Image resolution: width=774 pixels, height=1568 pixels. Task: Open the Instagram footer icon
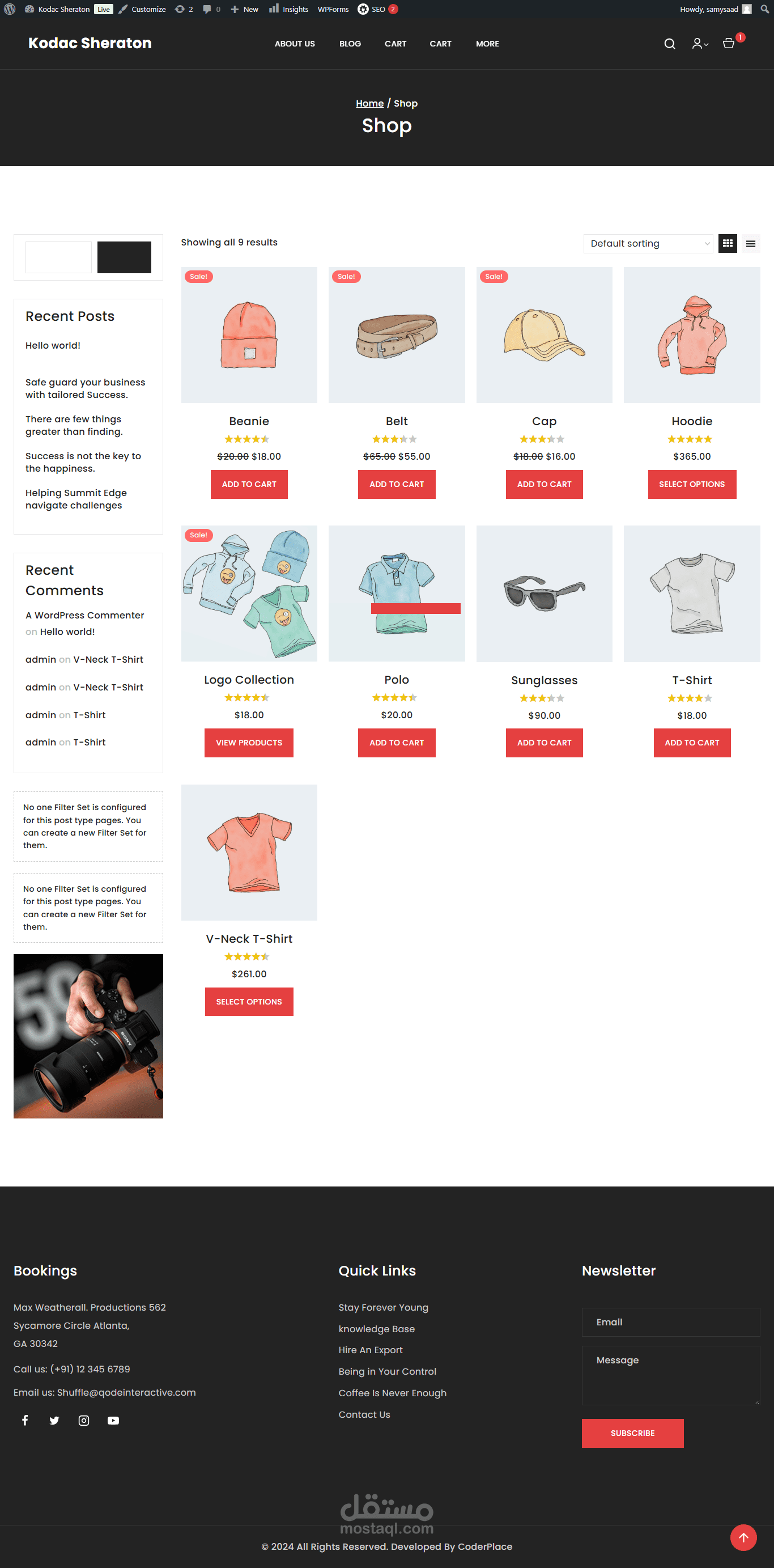click(84, 1420)
